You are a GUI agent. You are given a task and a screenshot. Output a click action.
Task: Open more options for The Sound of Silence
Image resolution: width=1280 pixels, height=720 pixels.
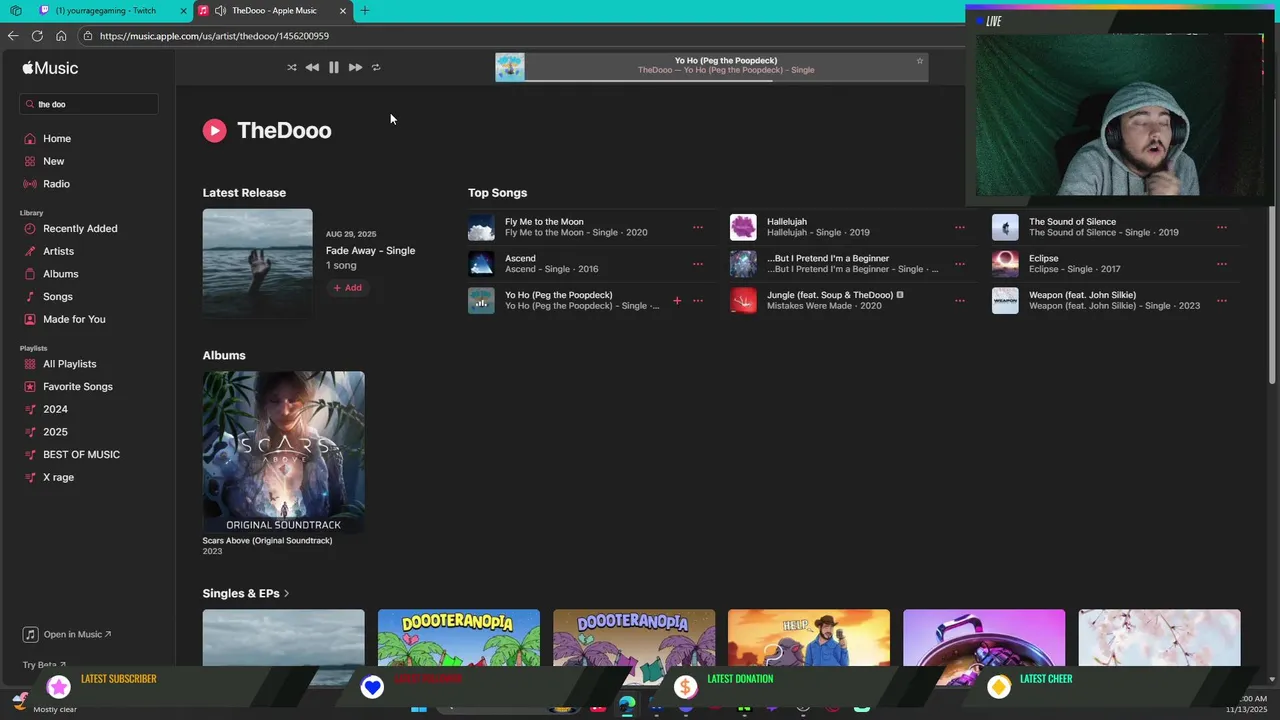click(x=1222, y=227)
